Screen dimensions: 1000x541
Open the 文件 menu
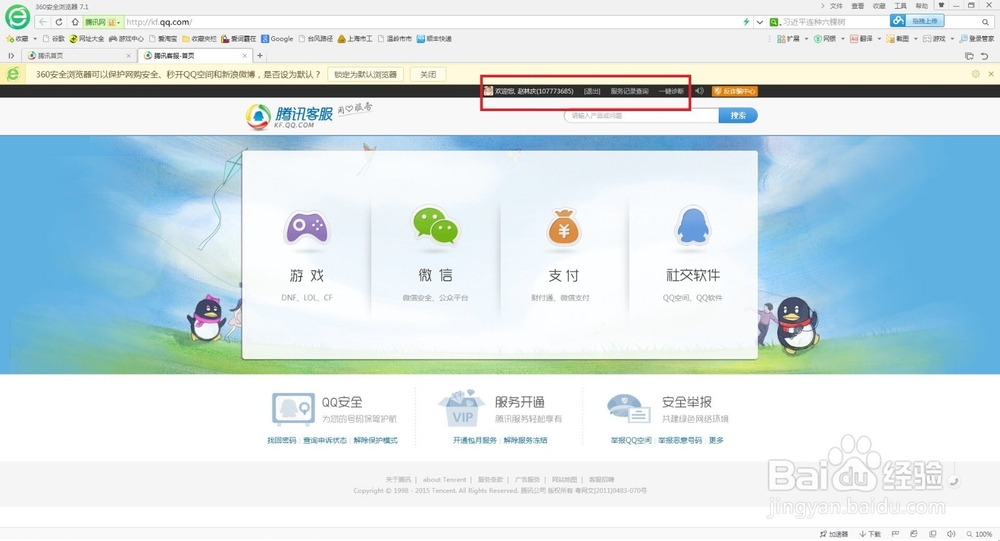836,6
